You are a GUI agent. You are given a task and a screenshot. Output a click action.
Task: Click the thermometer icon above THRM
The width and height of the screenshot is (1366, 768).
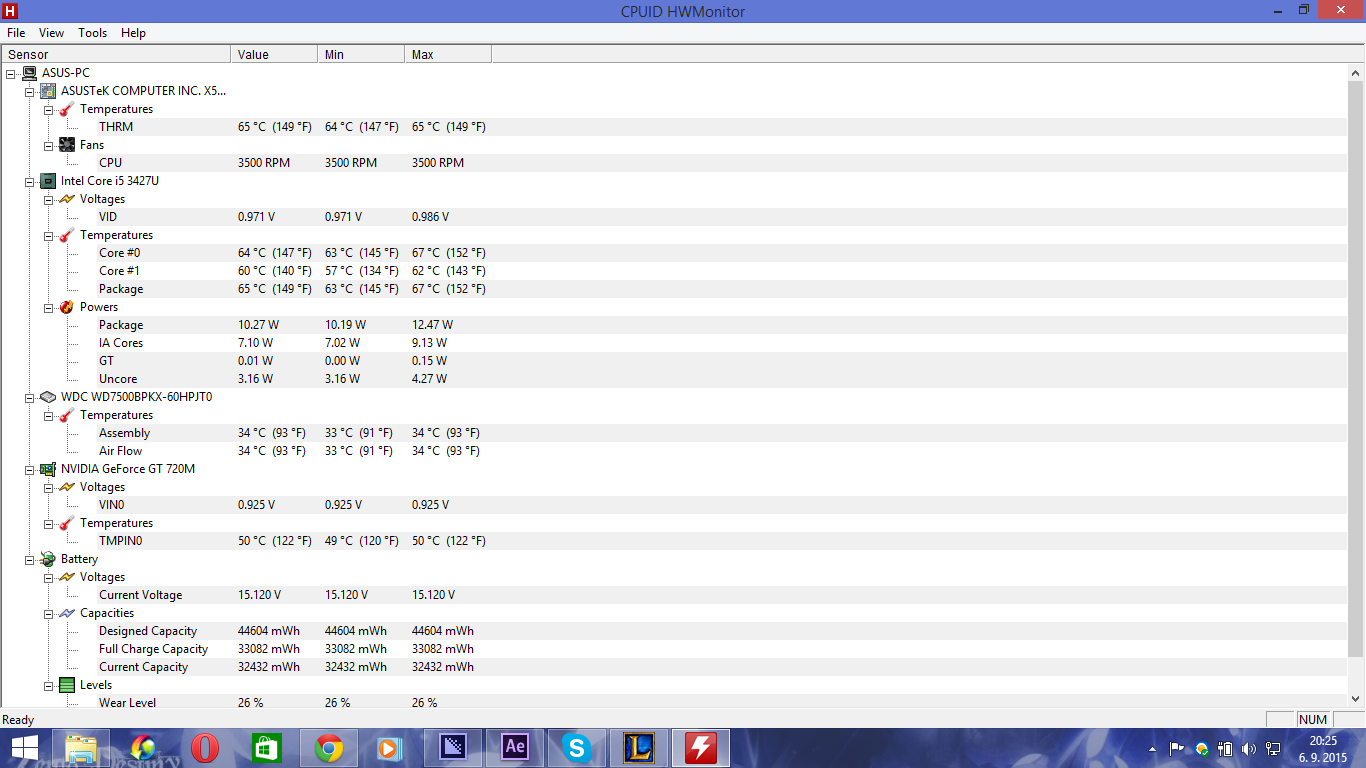click(67, 109)
